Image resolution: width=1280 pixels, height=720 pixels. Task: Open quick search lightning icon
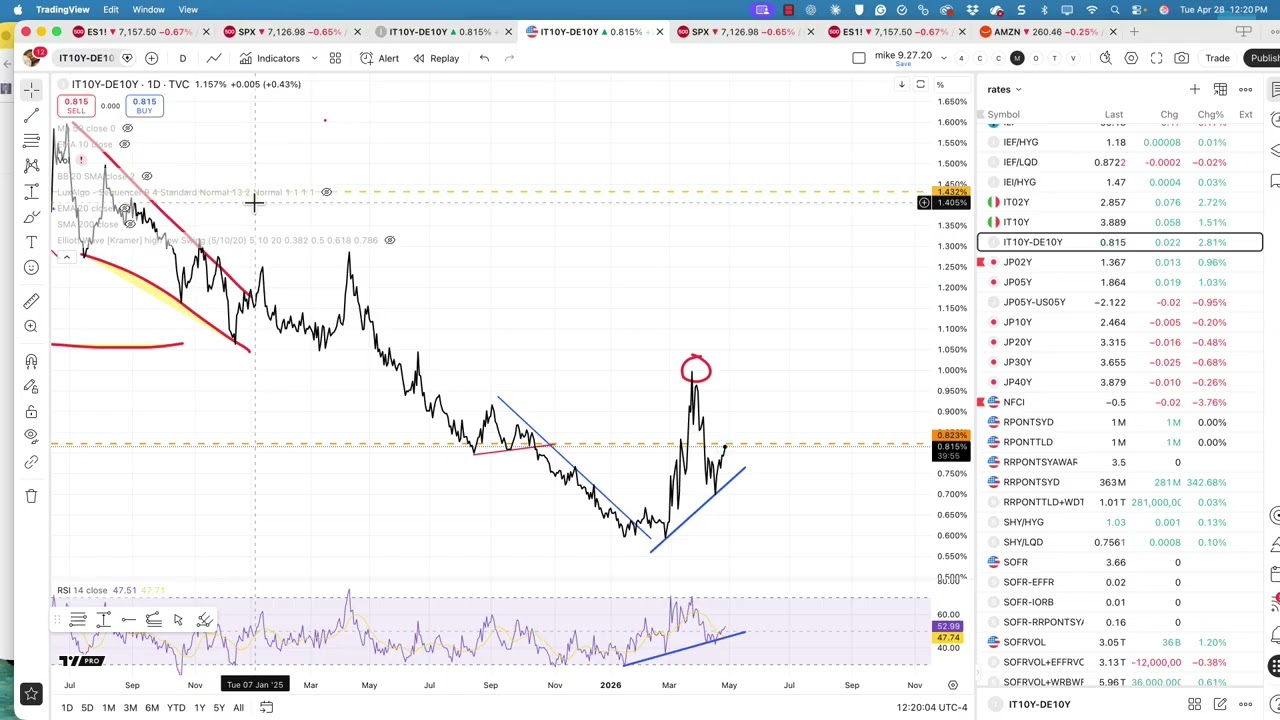1106,58
